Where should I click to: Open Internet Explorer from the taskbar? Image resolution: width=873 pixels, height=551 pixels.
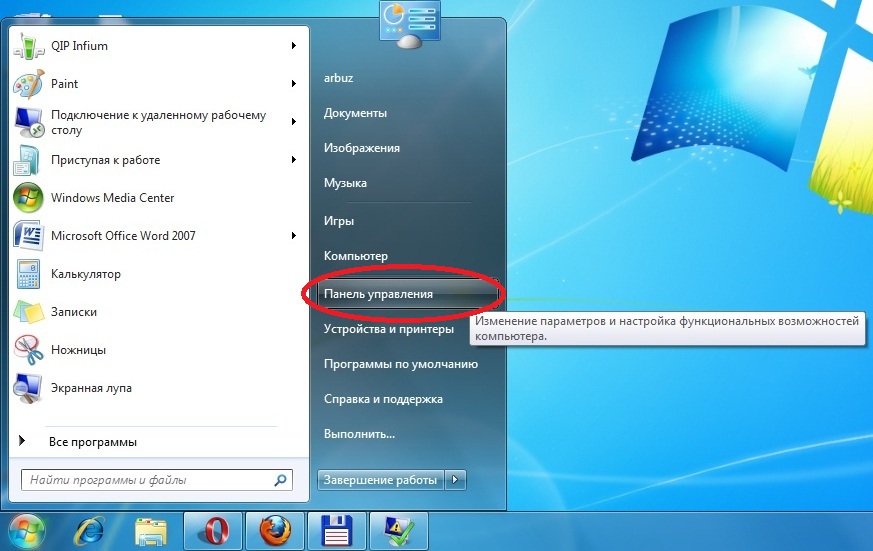coord(89,532)
